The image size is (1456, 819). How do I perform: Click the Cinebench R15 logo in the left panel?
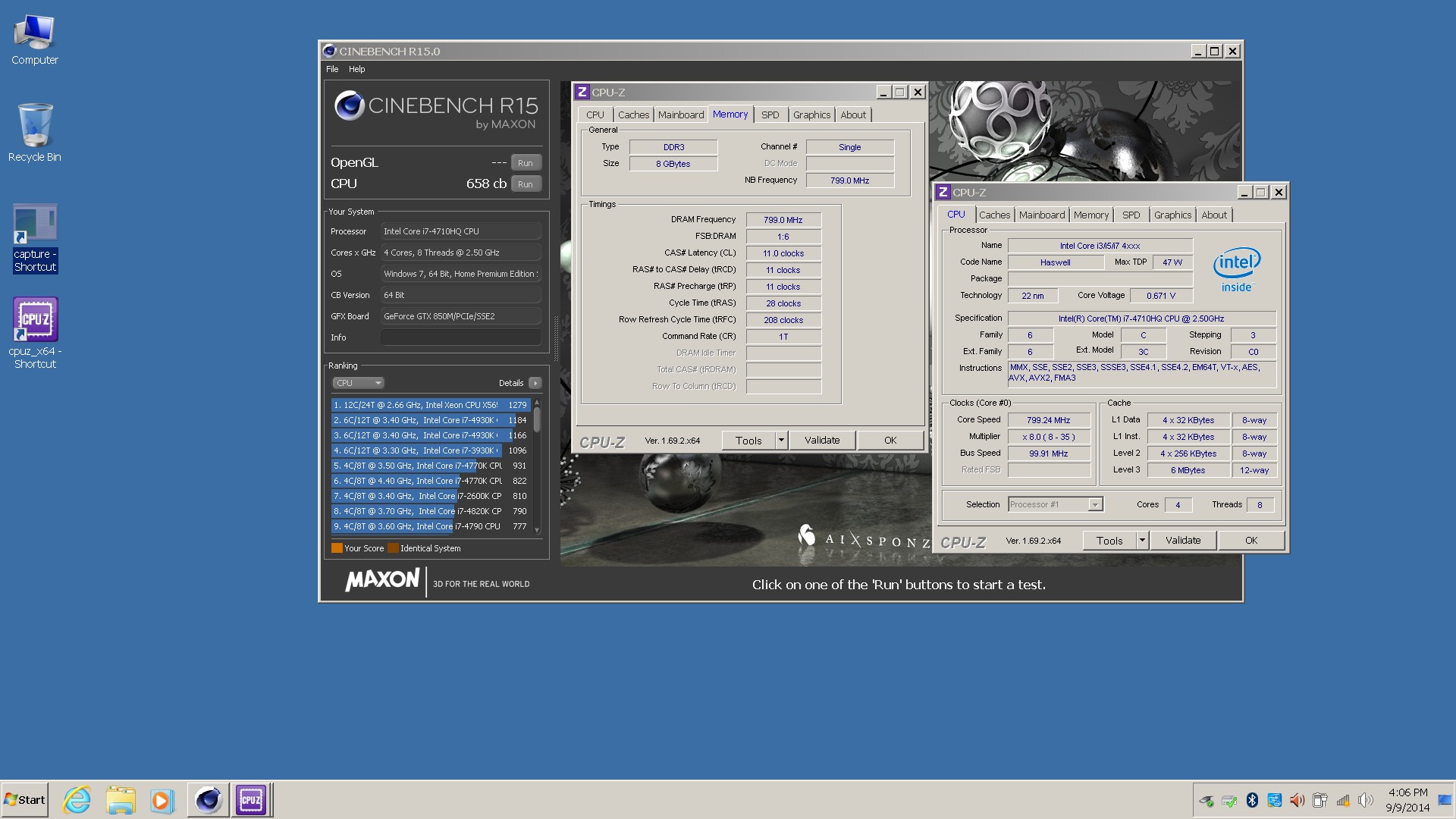click(x=436, y=110)
